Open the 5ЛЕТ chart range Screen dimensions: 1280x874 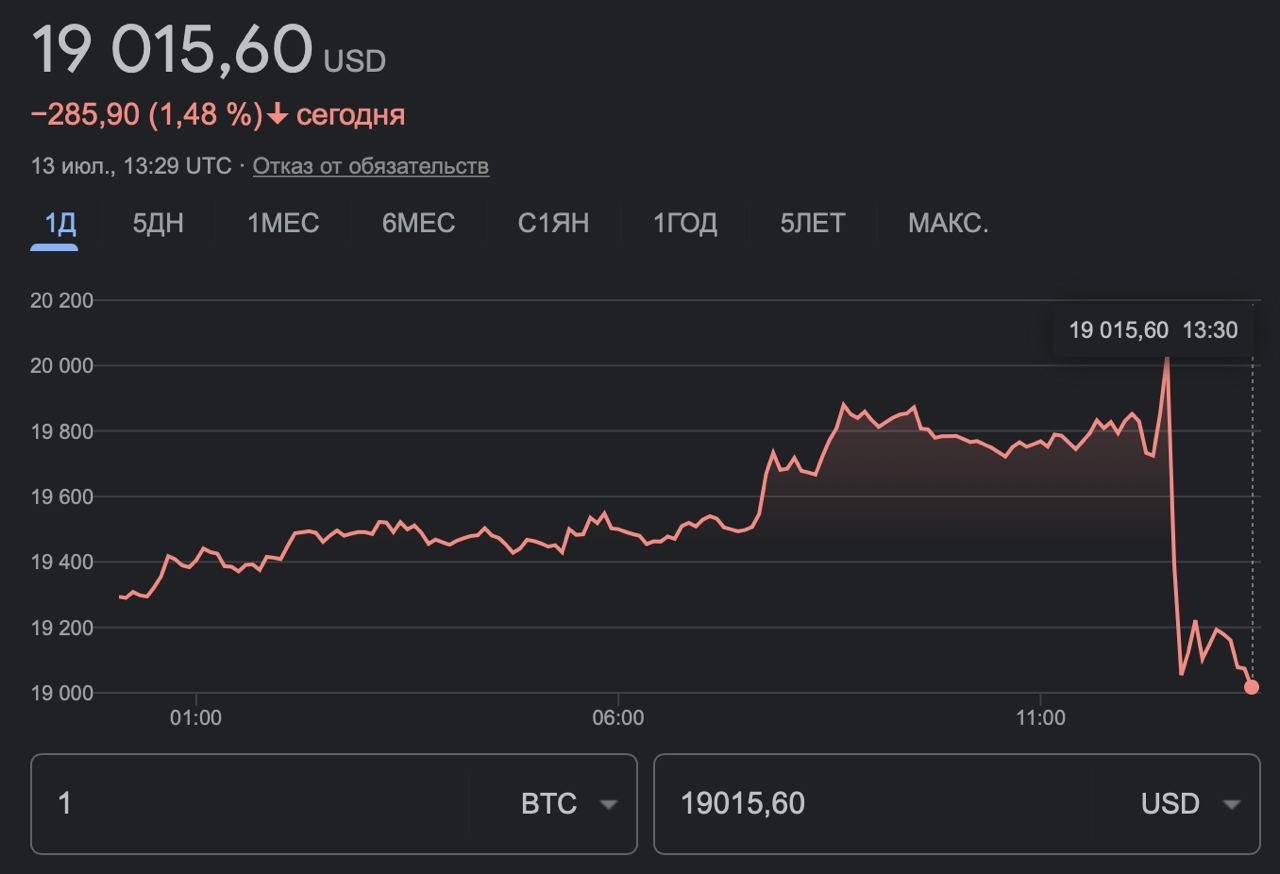(812, 223)
